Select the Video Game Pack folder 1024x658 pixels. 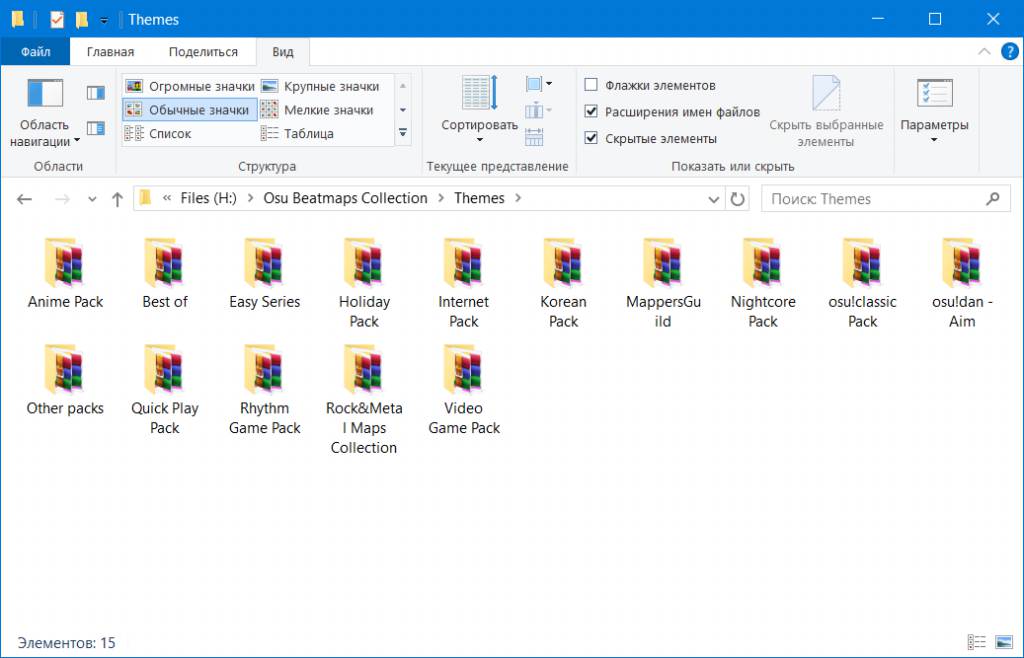tap(464, 372)
